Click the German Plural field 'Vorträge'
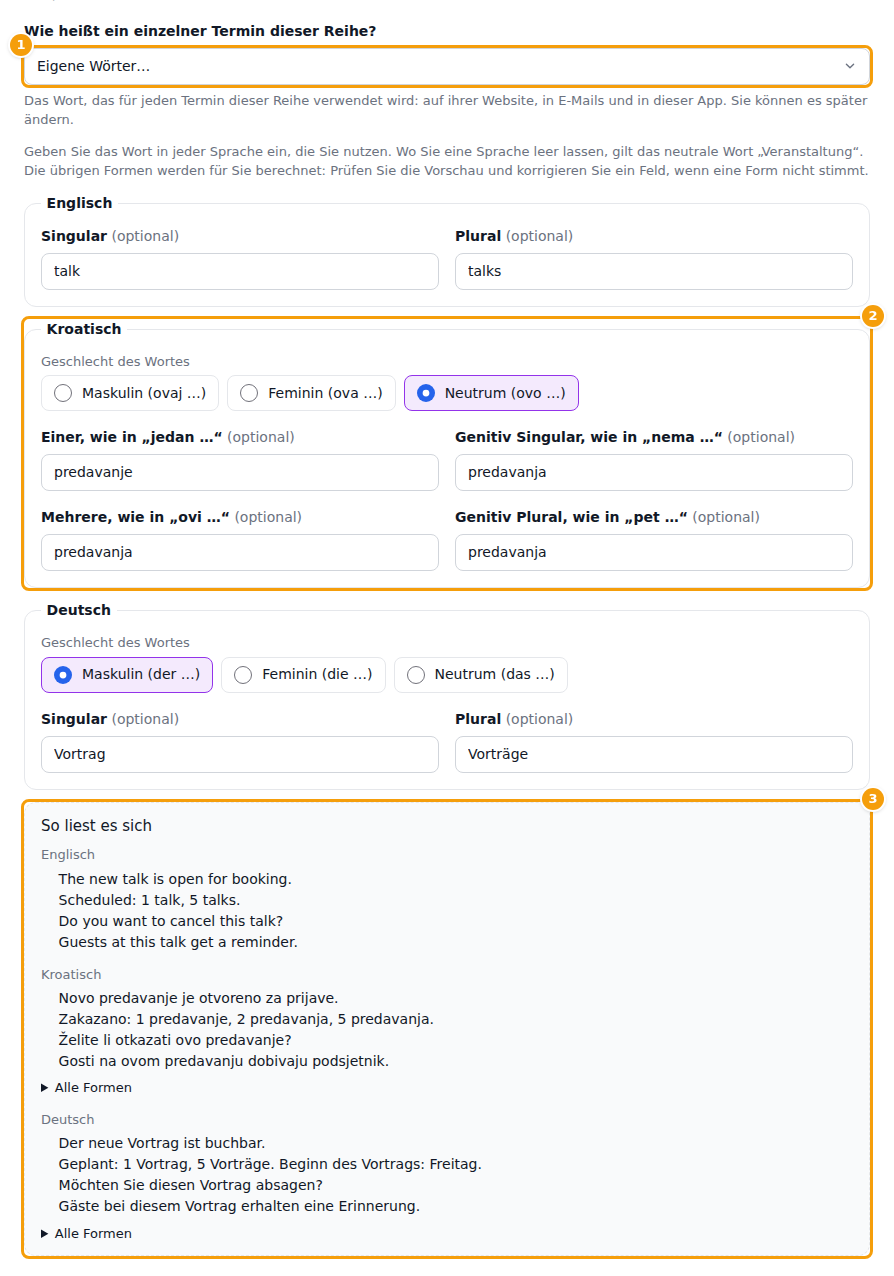 coord(654,754)
